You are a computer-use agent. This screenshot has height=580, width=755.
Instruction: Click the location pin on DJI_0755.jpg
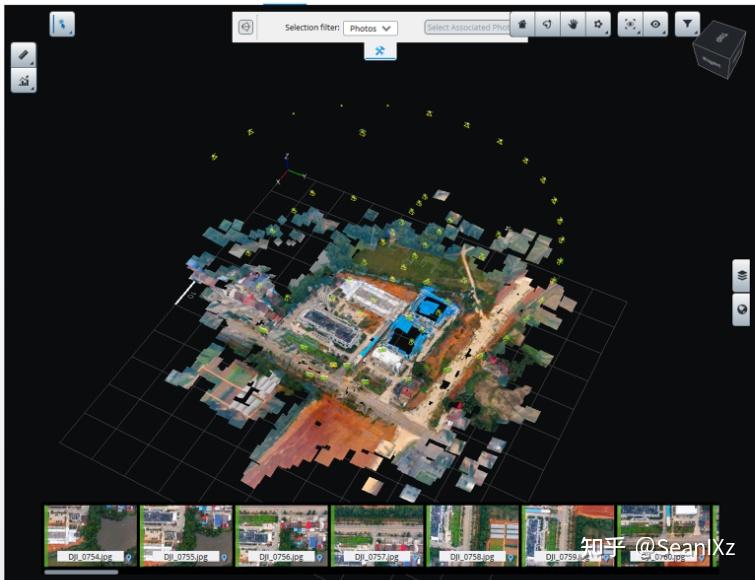pyautogui.click(x=224, y=557)
